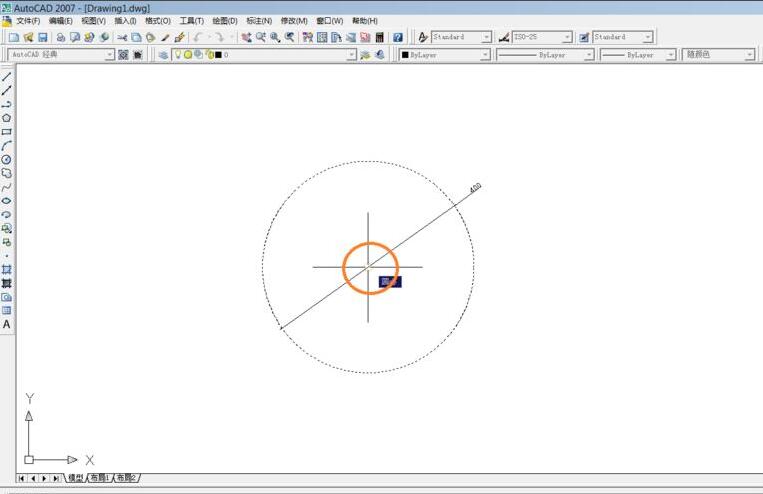This screenshot has width=763, height=494.
Task: Expand the ISO-25 dimension style dropdown
Action: (567, 37)
